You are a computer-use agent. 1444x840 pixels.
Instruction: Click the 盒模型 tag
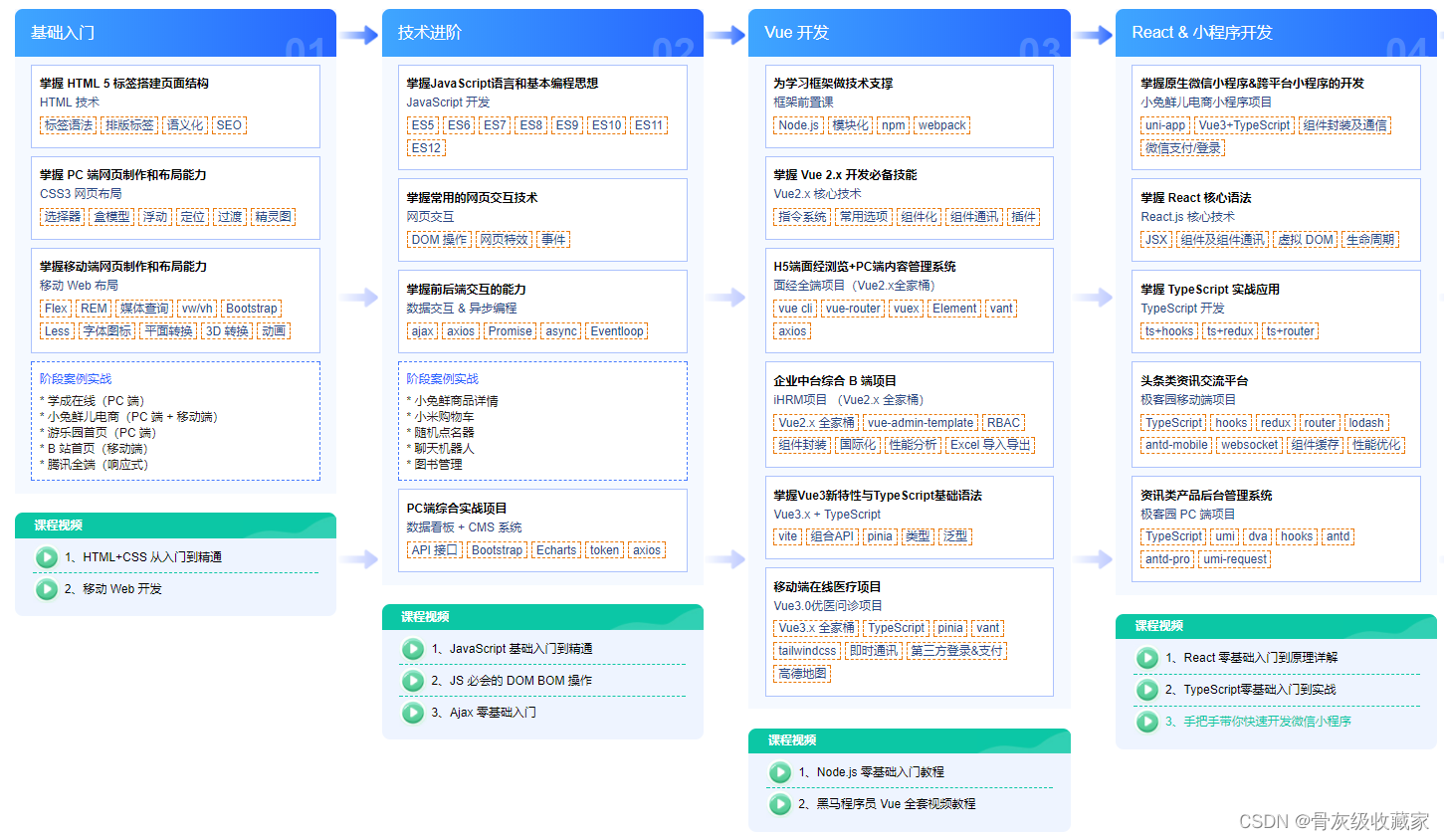(x=111, y=217)
